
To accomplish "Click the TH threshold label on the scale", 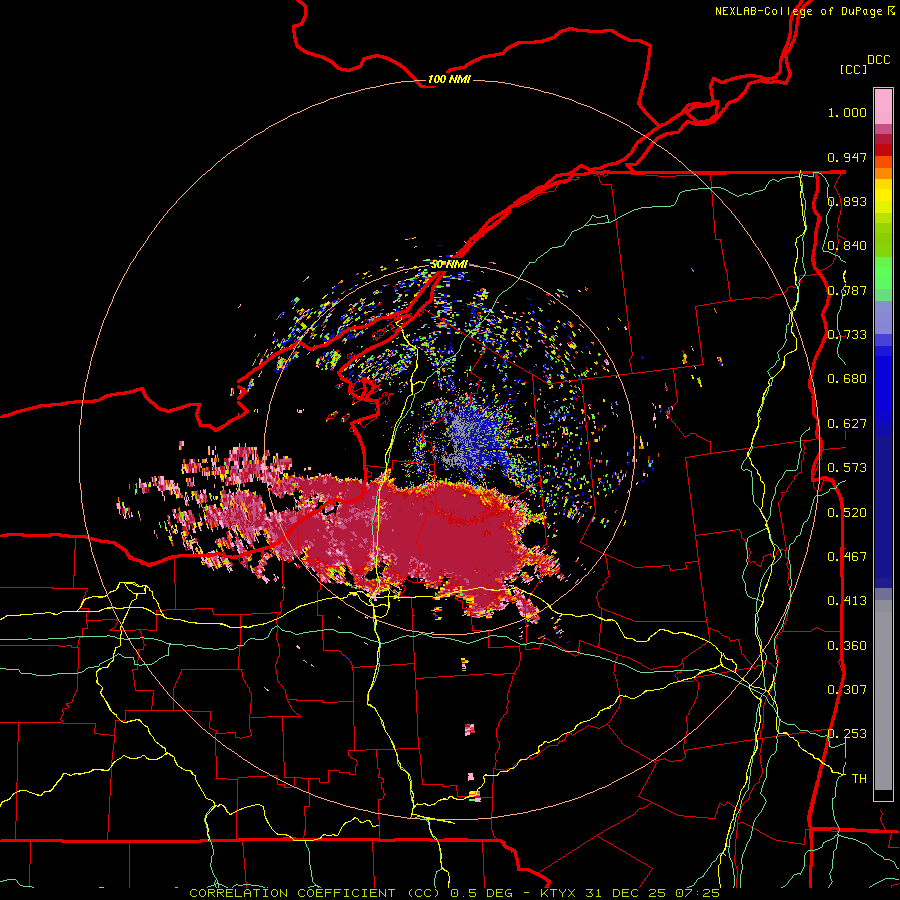I will tap(859, 779).
